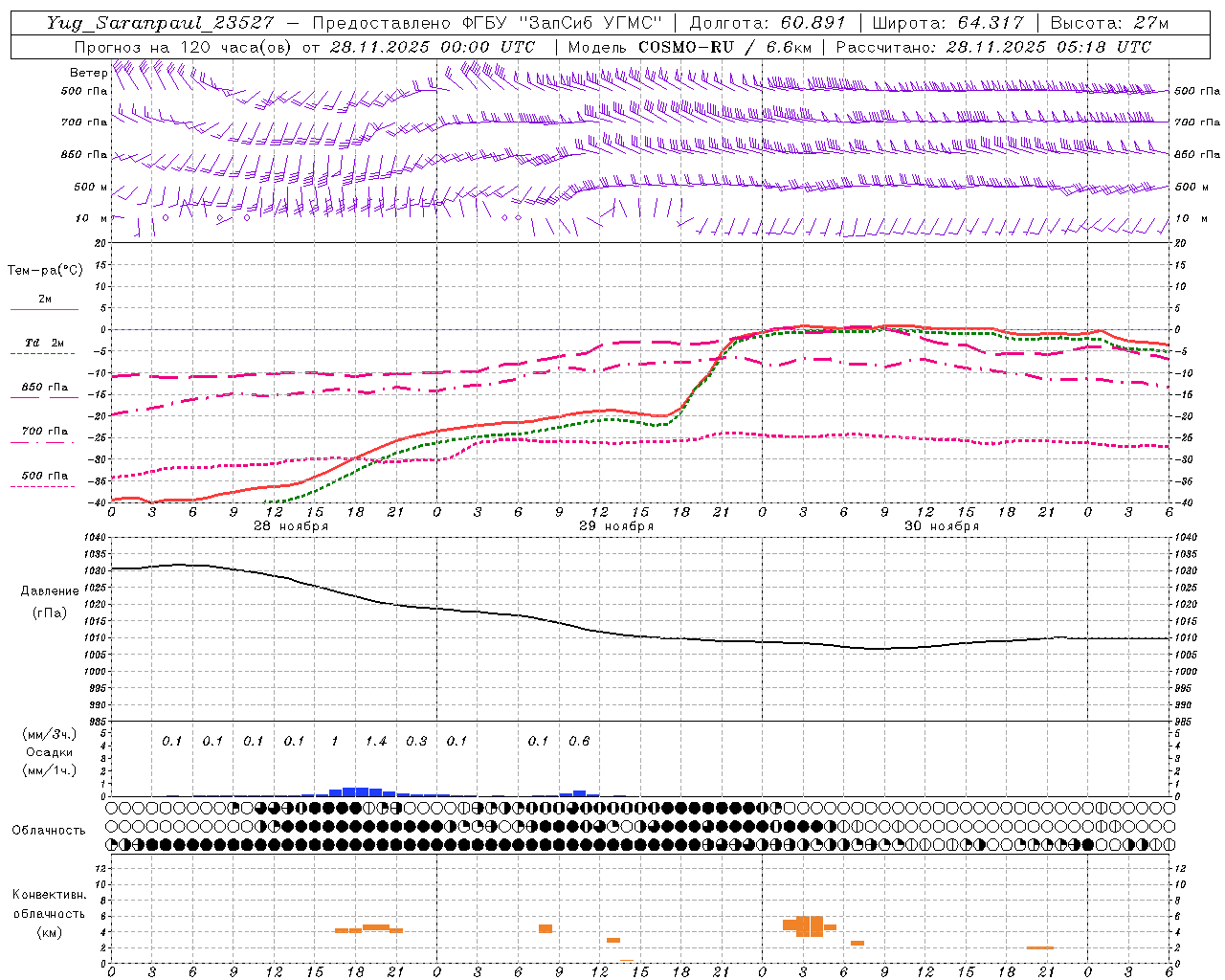
Task: Click the tallest blue precipitation bar on 28 ноября
Action: tap(355, 791)
